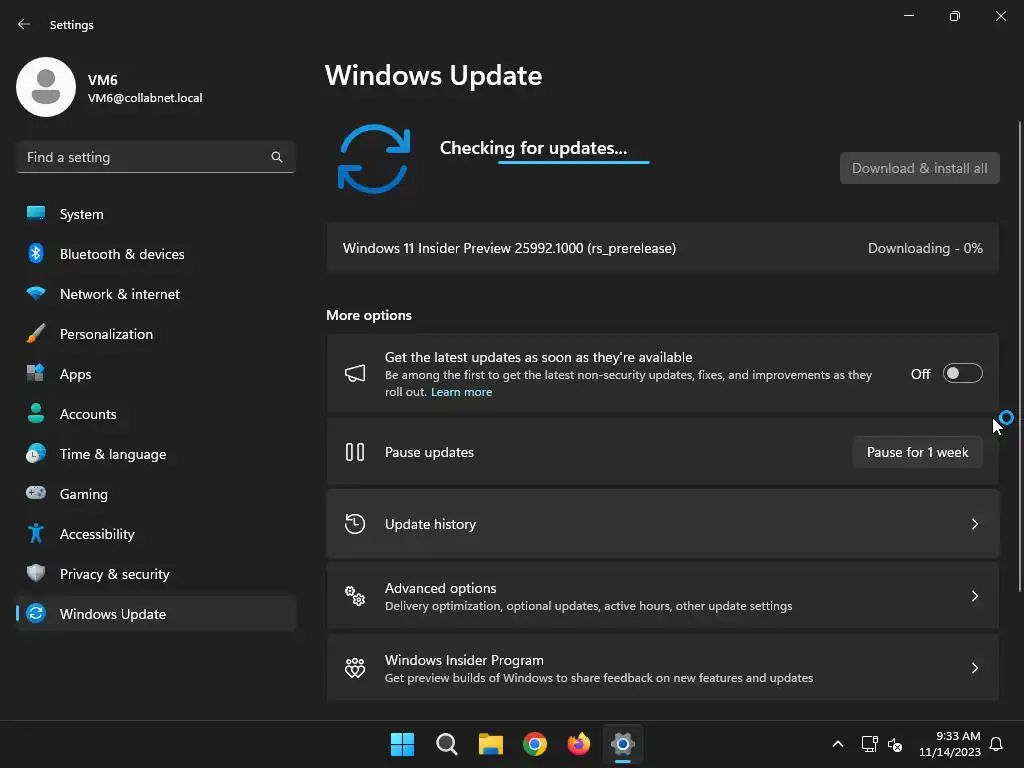Screen dimensions: 1024x768
Task: Expand the Advanced options chevron
Action: (x=974, y=596)
